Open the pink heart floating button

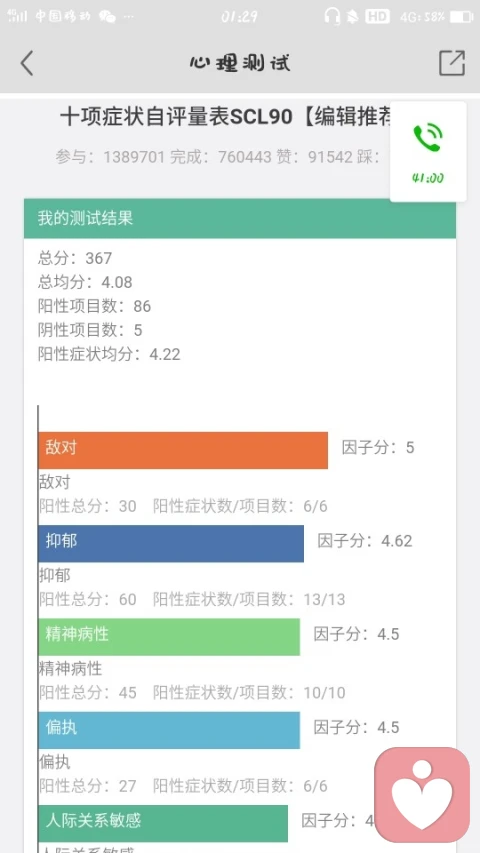click(x=422, y=795)
